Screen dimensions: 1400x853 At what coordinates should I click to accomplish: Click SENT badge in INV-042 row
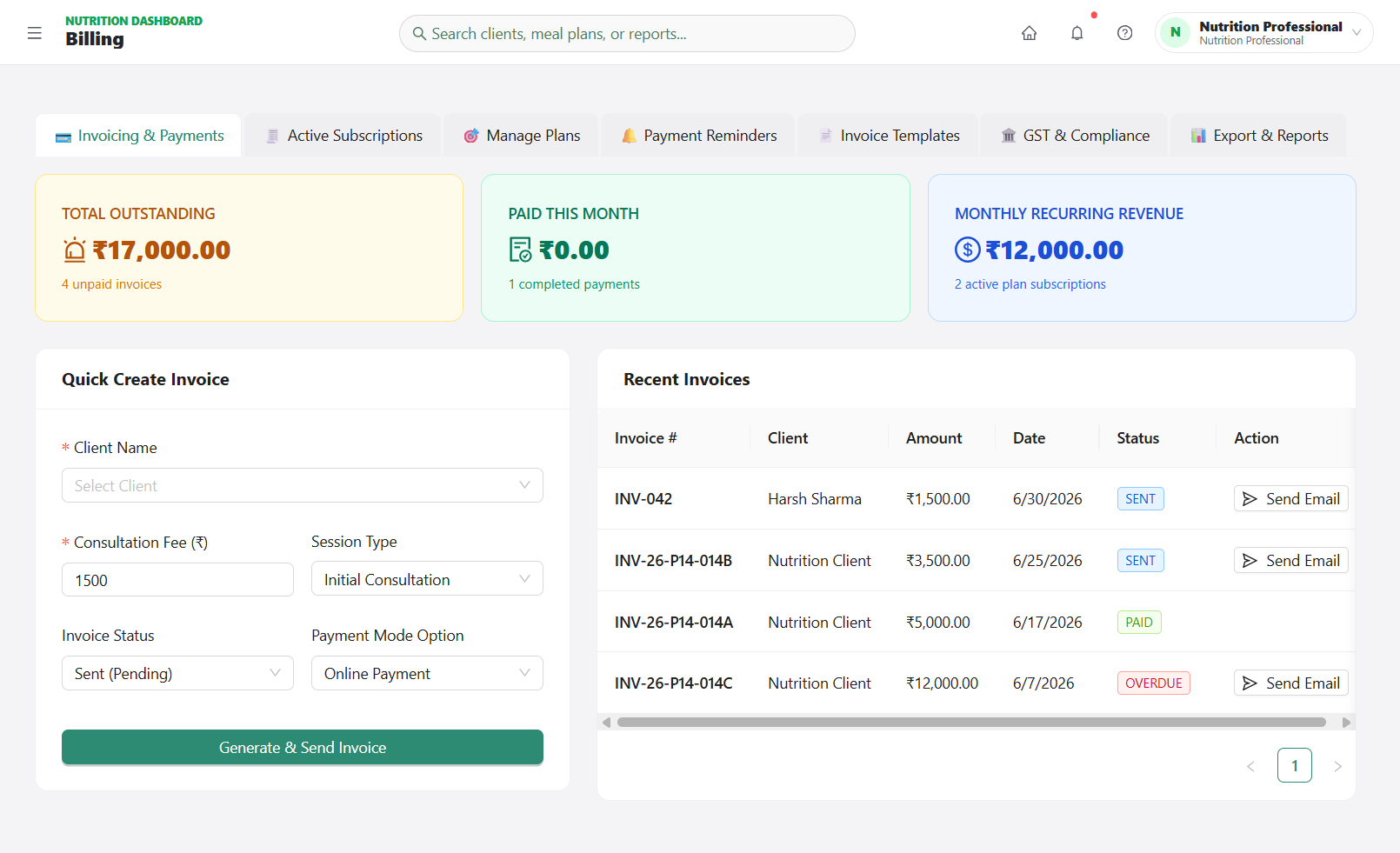(1141, 499)
